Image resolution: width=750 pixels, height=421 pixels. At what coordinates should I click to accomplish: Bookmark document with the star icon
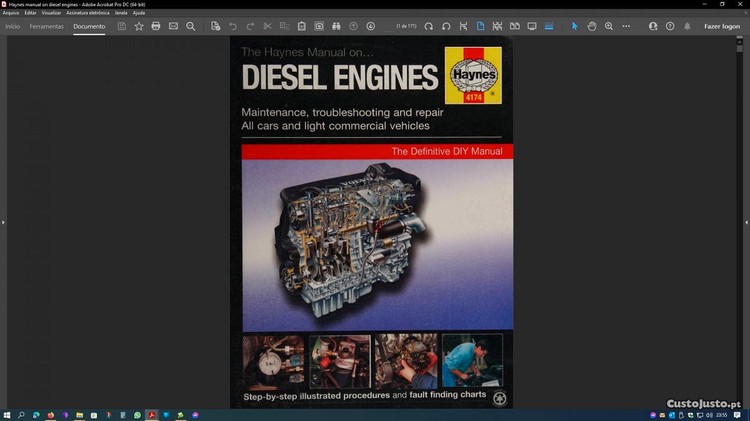point(139,26)
